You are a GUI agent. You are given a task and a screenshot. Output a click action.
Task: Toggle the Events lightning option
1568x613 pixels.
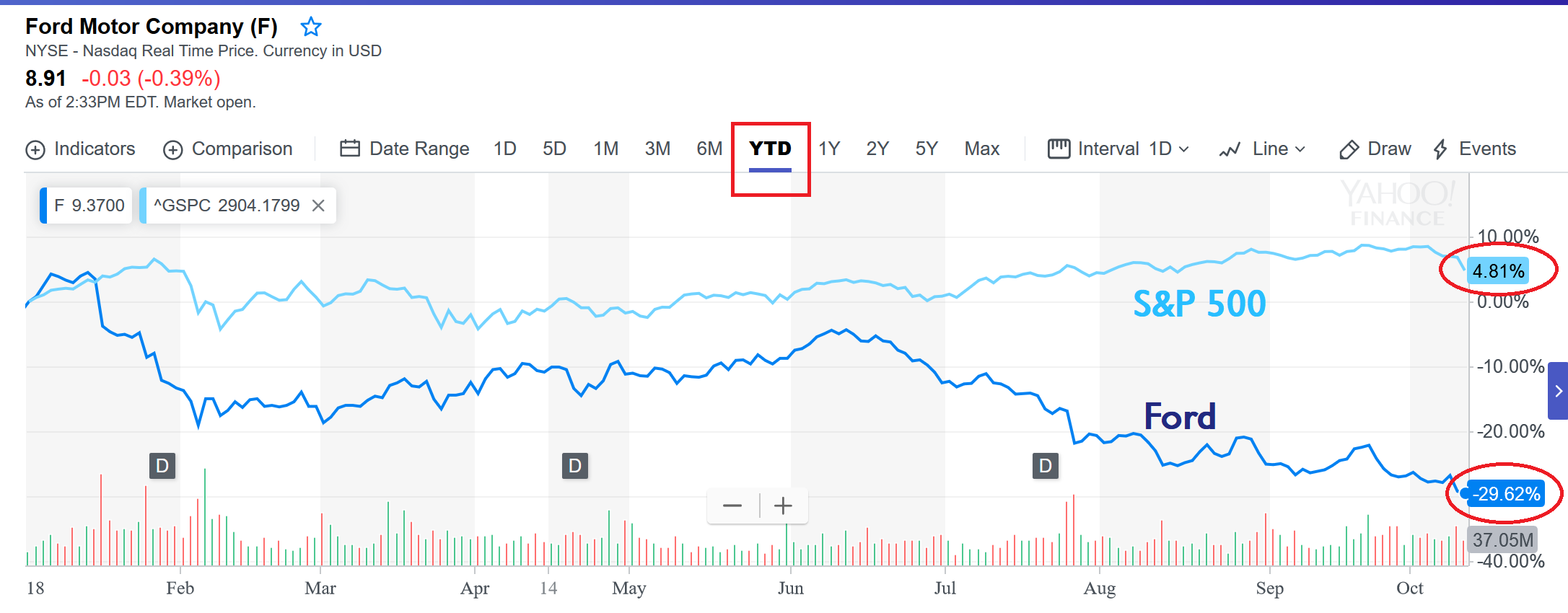tap(1475, 149)
